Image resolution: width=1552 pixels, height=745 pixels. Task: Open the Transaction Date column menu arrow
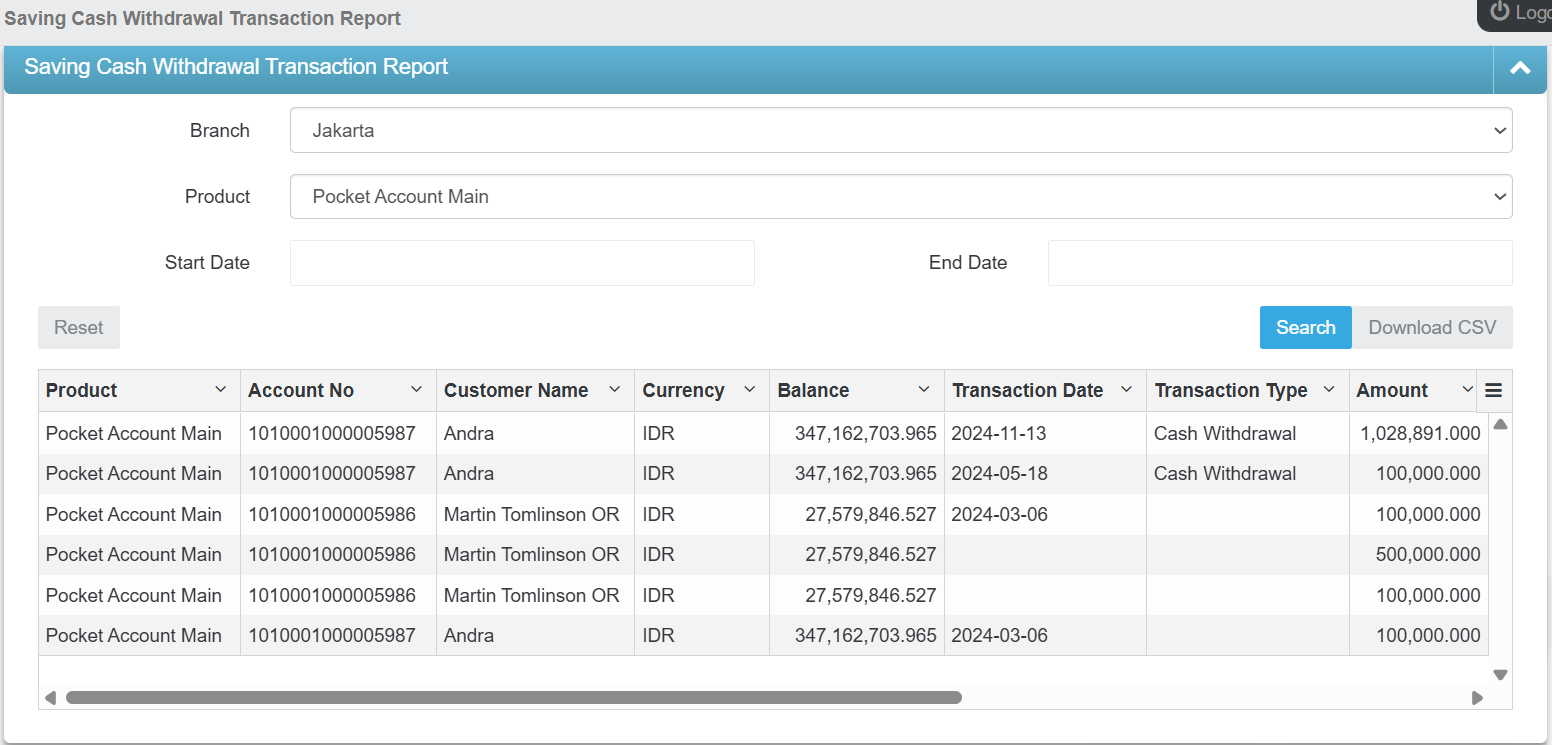(x=1126, y=390)
